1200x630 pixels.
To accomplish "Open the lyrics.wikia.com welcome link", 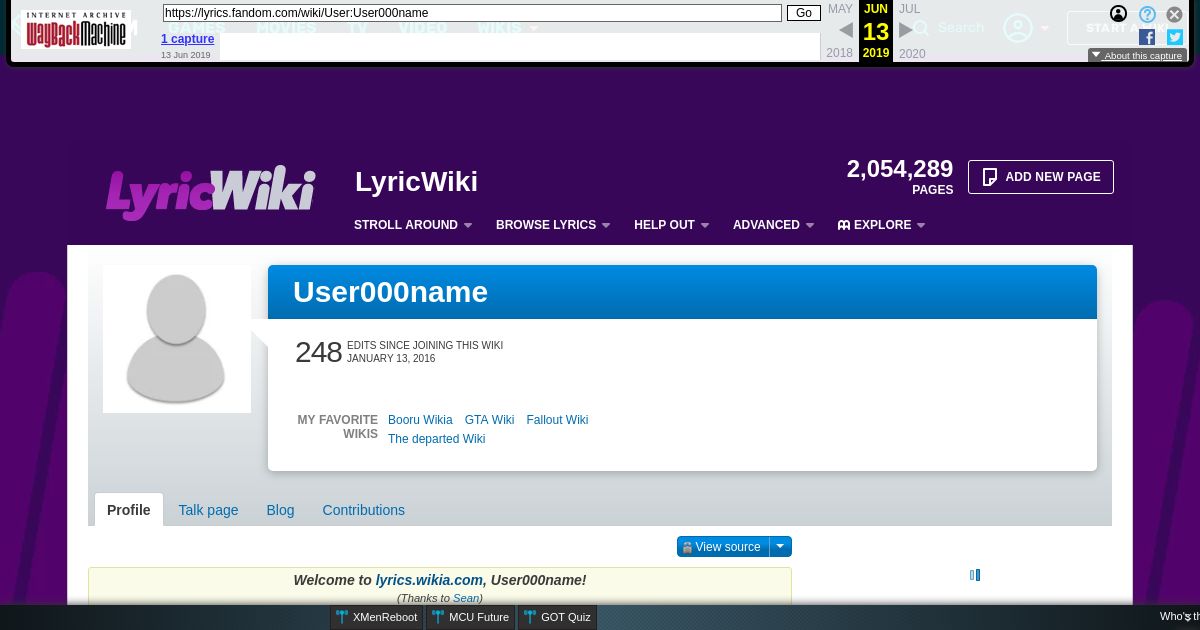I will pyautogui.click(x=429, y=580).
